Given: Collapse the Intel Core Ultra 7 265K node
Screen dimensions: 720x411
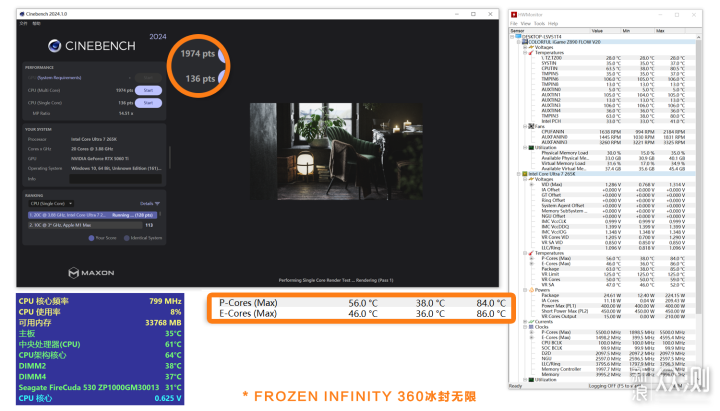Looking at the screenshot, I should pos(519,174).
